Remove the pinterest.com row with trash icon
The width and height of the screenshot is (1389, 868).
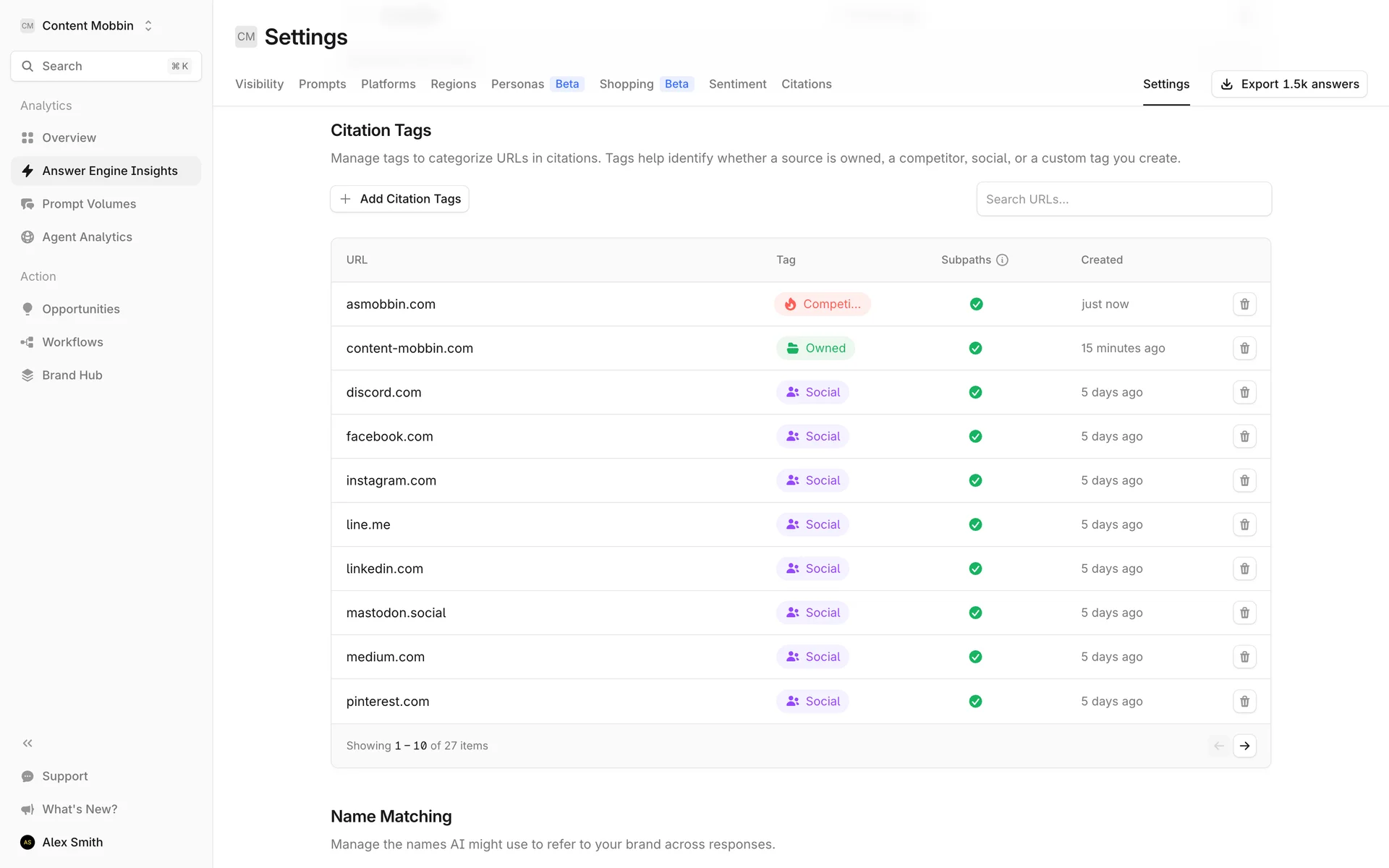(1244, 702)
